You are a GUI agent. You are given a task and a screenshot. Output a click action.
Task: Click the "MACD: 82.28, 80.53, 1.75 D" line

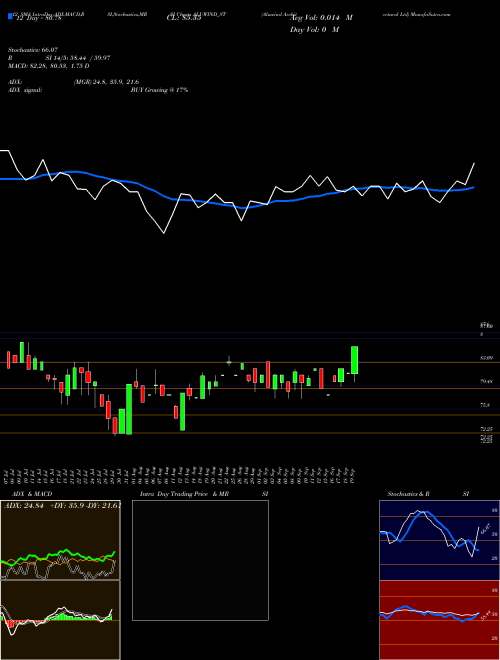click(x=49, y=66)
